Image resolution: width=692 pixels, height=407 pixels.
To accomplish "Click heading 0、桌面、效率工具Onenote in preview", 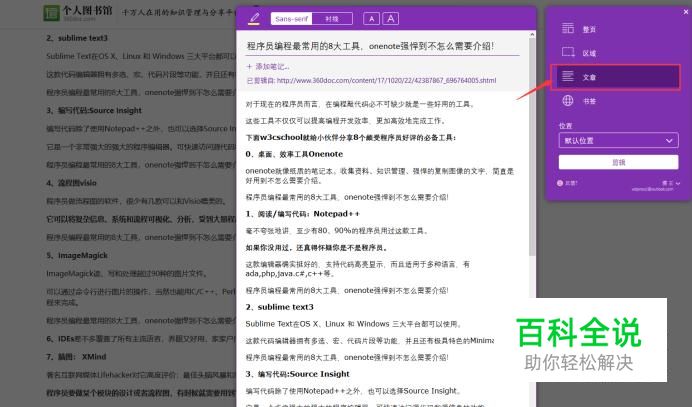I will 294,154.
